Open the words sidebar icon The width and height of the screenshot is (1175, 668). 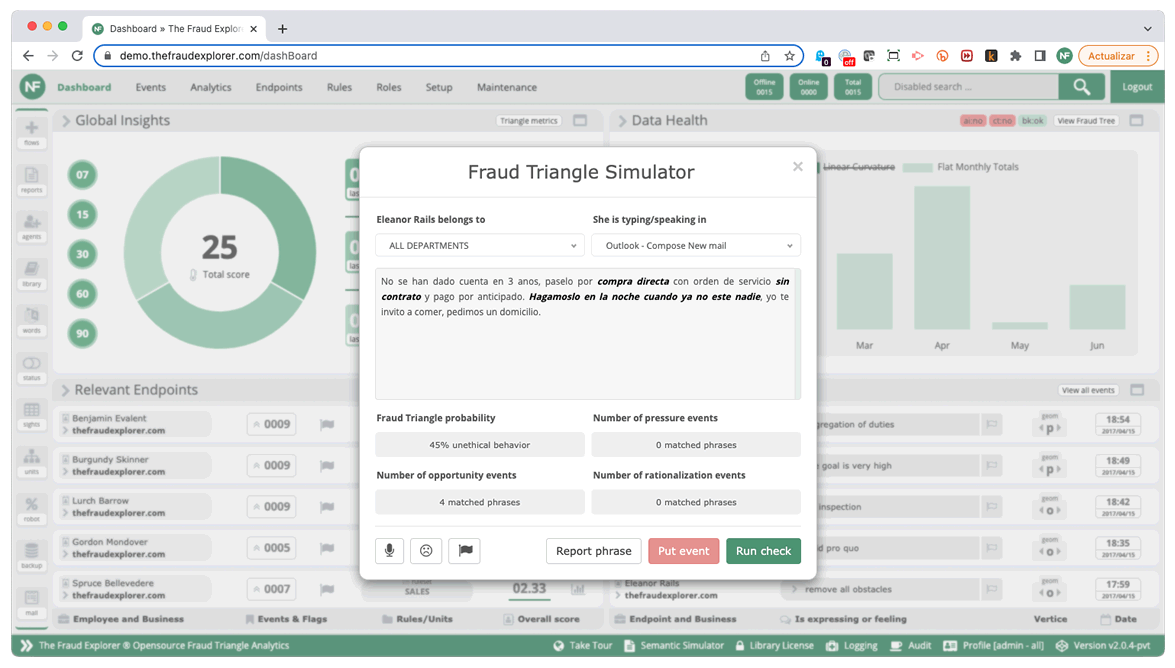coord(31,320)
